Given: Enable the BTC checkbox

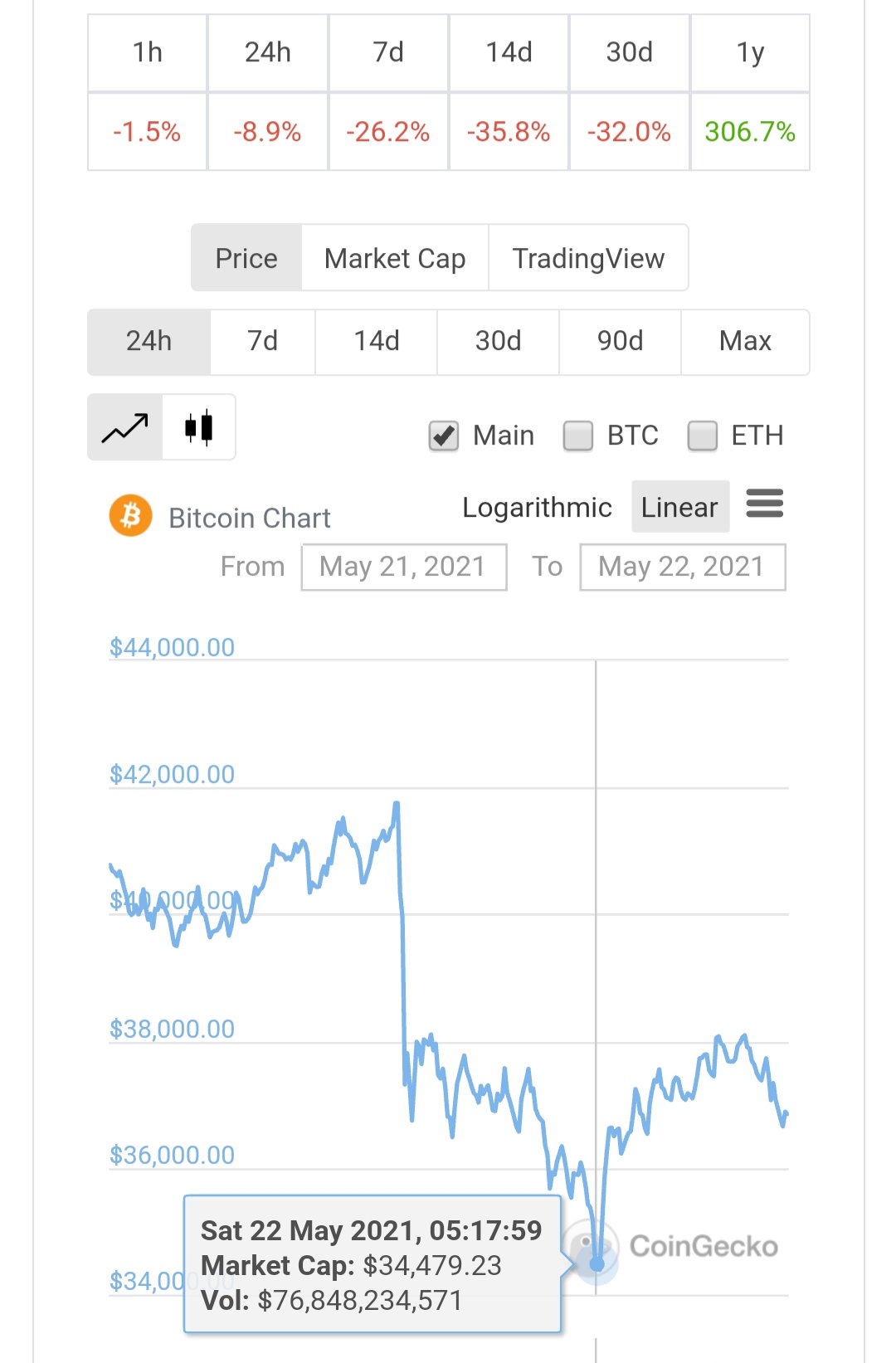Looking at the screenshot, I should pyautogui.click(x=578, y=436).
